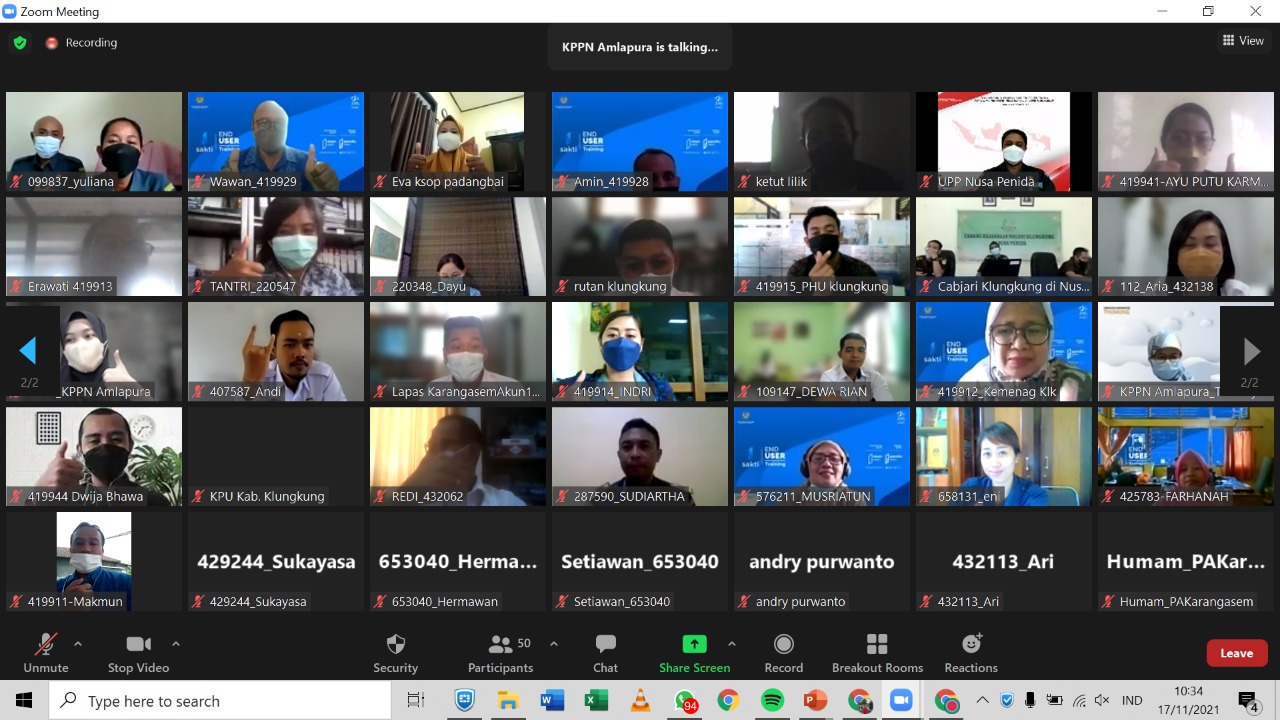
Task: Stop Video camera toggle
Action: pyautogui.click(x=138, y=652)
